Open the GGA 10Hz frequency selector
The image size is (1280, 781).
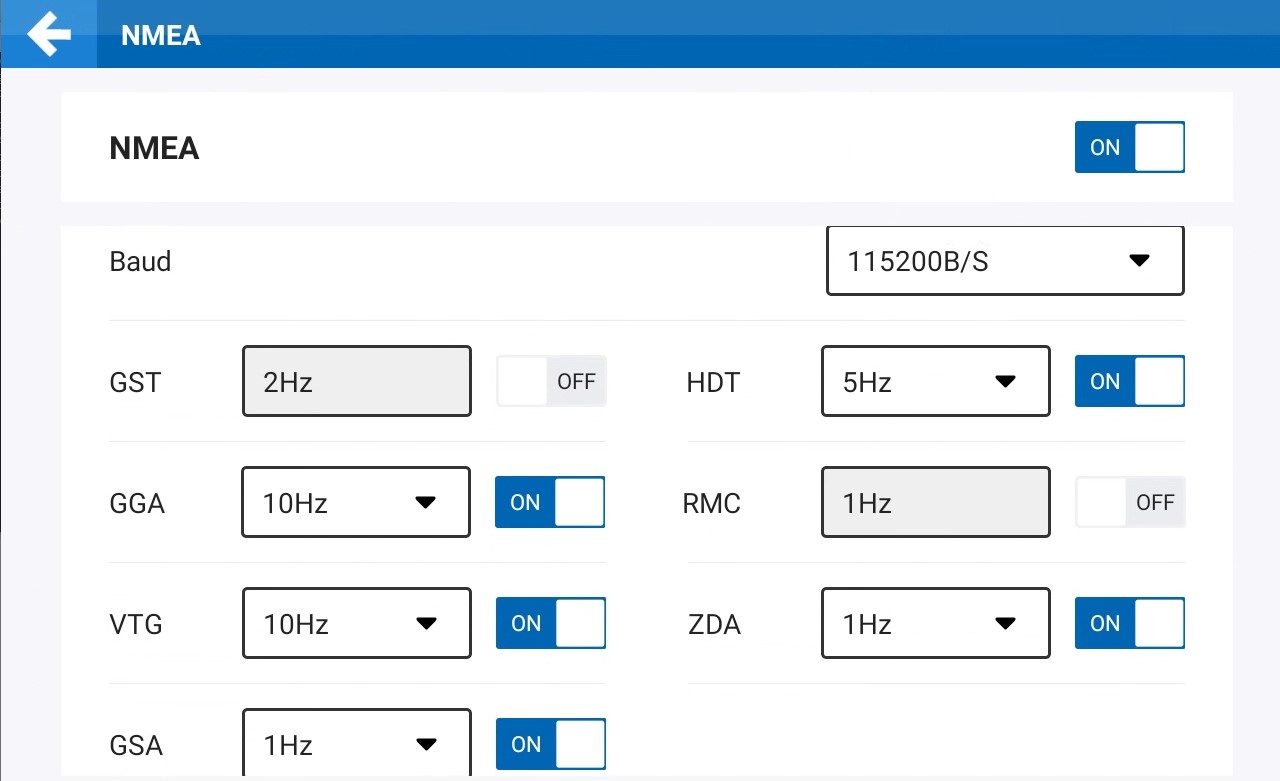click(355, 502)
